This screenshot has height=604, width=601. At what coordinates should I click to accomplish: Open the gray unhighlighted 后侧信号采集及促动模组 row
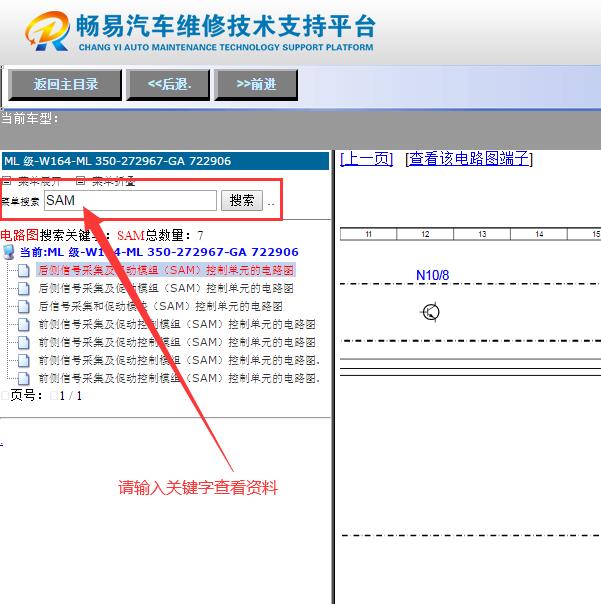(166, 288)
